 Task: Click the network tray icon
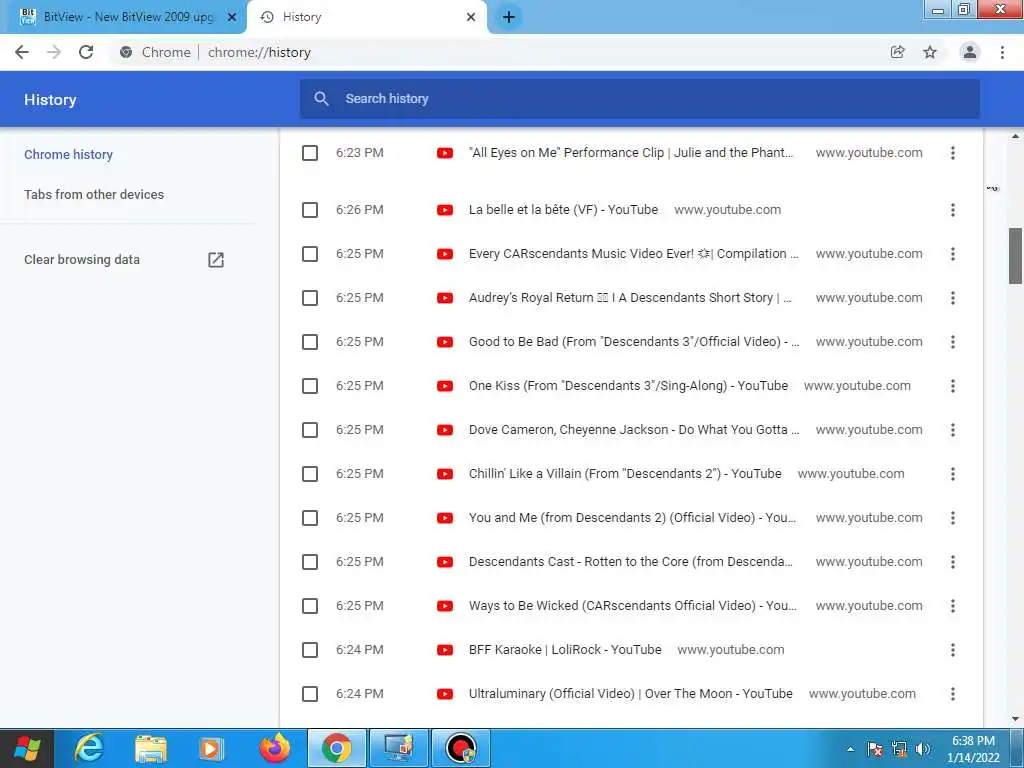[899, 749]
